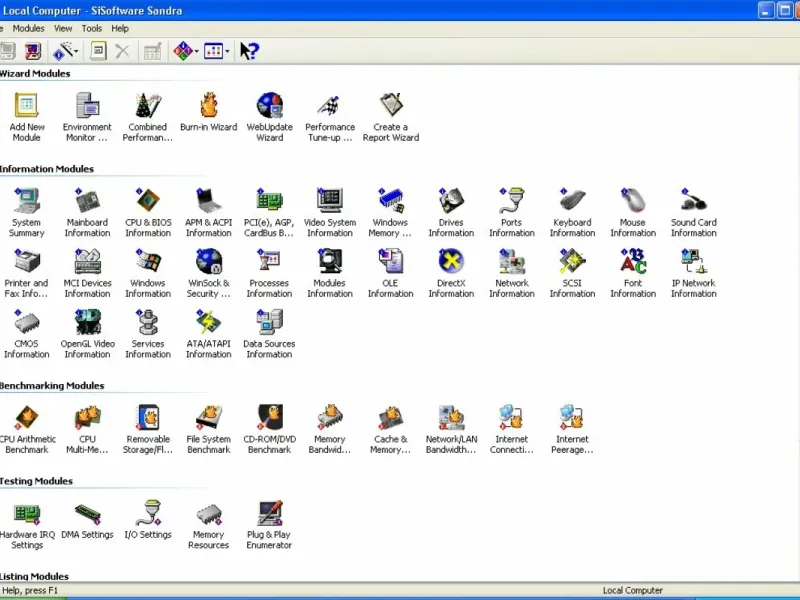This screenshot has height=600, width=800.
Task: Select Windows Memory module icon
Action: (x=391, y=212)
